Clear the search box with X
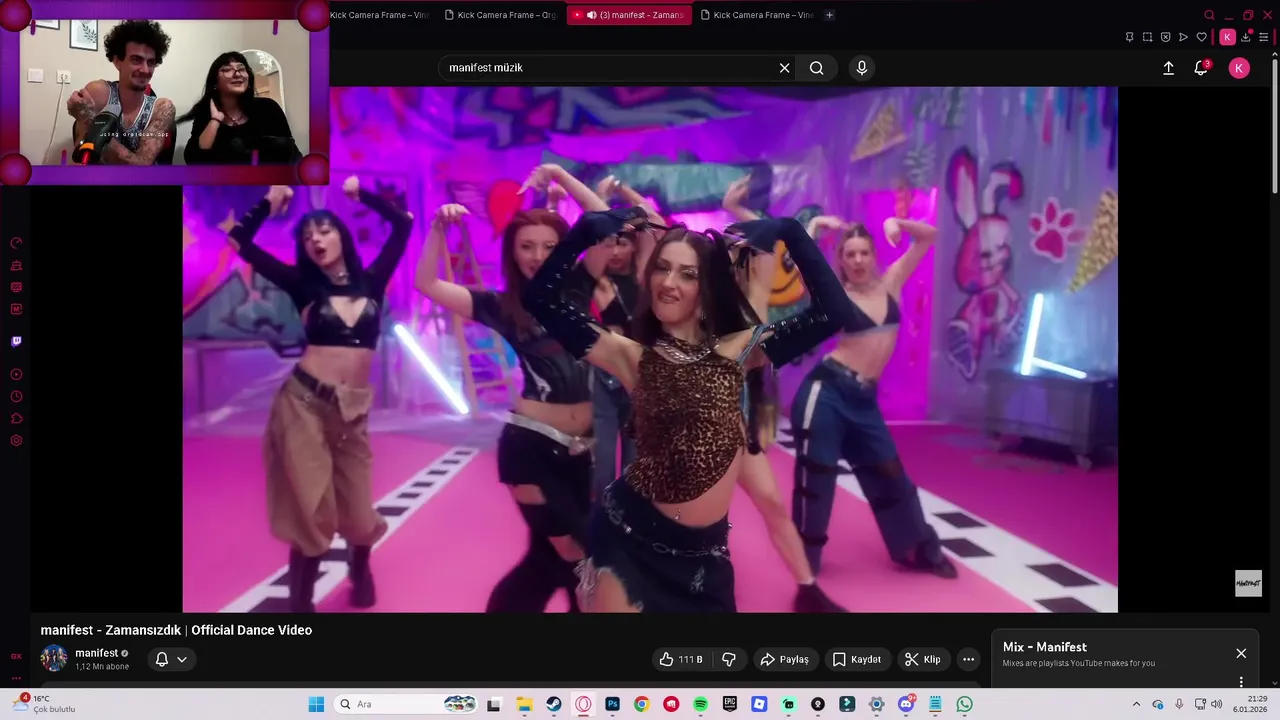The height and width of the screenshot is (720, 1280). point(785,68)
